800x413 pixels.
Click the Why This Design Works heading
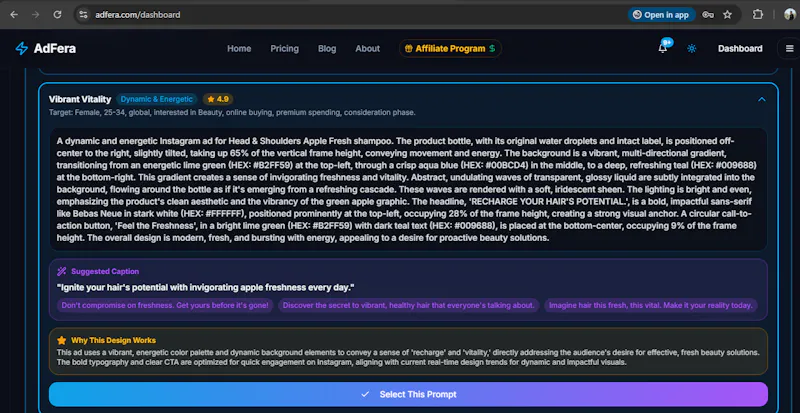coord(113,340)
